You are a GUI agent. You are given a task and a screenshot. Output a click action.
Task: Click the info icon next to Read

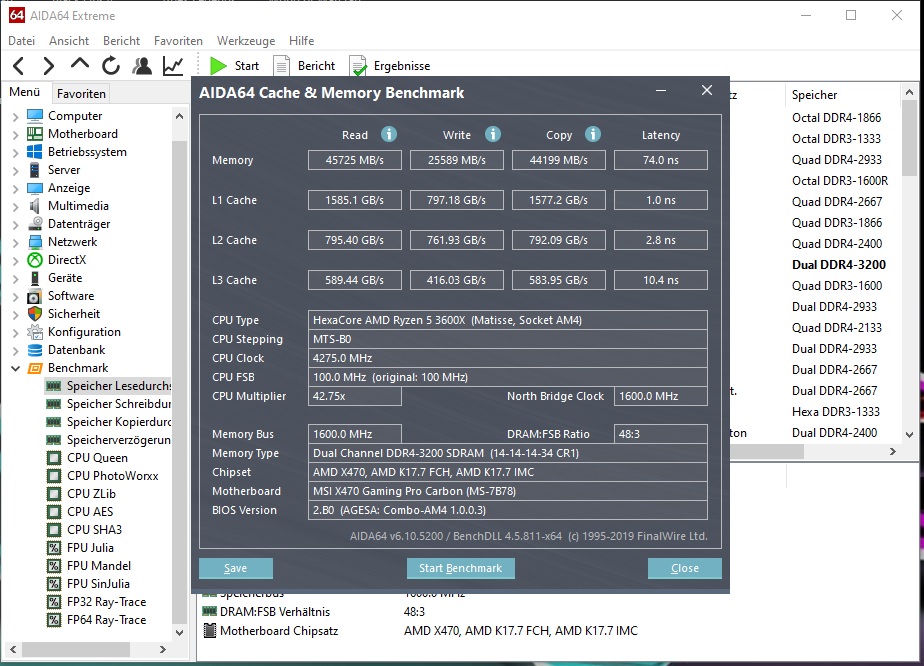tap(388, 134)
